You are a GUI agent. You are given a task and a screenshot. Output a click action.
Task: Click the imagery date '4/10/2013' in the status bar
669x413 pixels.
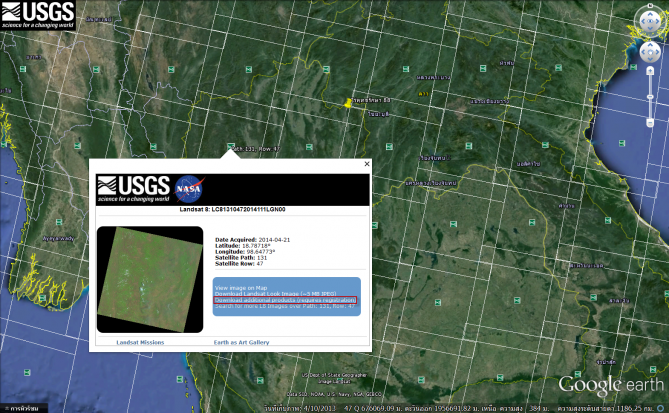pos(320,408)
